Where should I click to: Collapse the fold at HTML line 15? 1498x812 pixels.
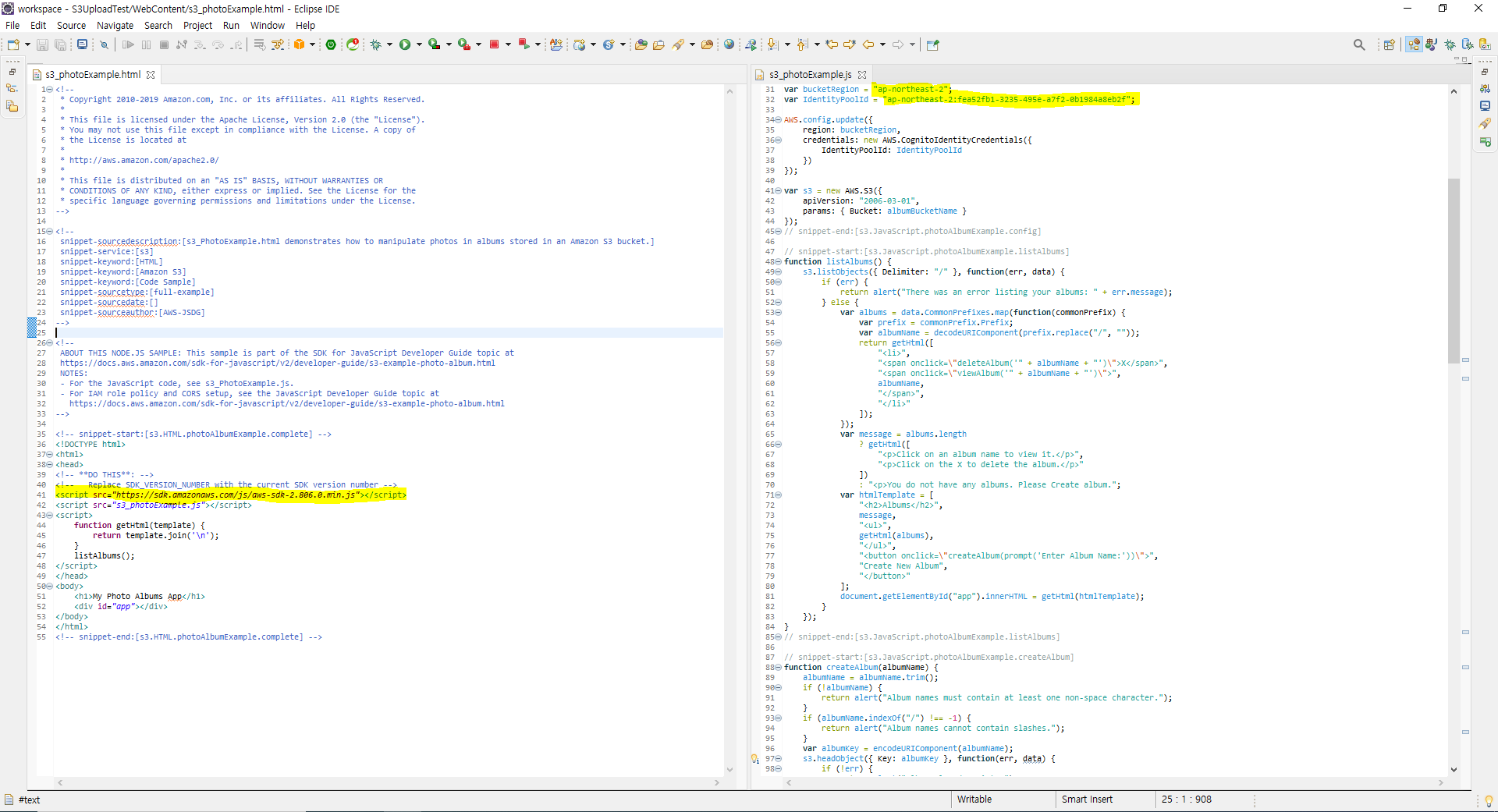click(x=50, y=231)
